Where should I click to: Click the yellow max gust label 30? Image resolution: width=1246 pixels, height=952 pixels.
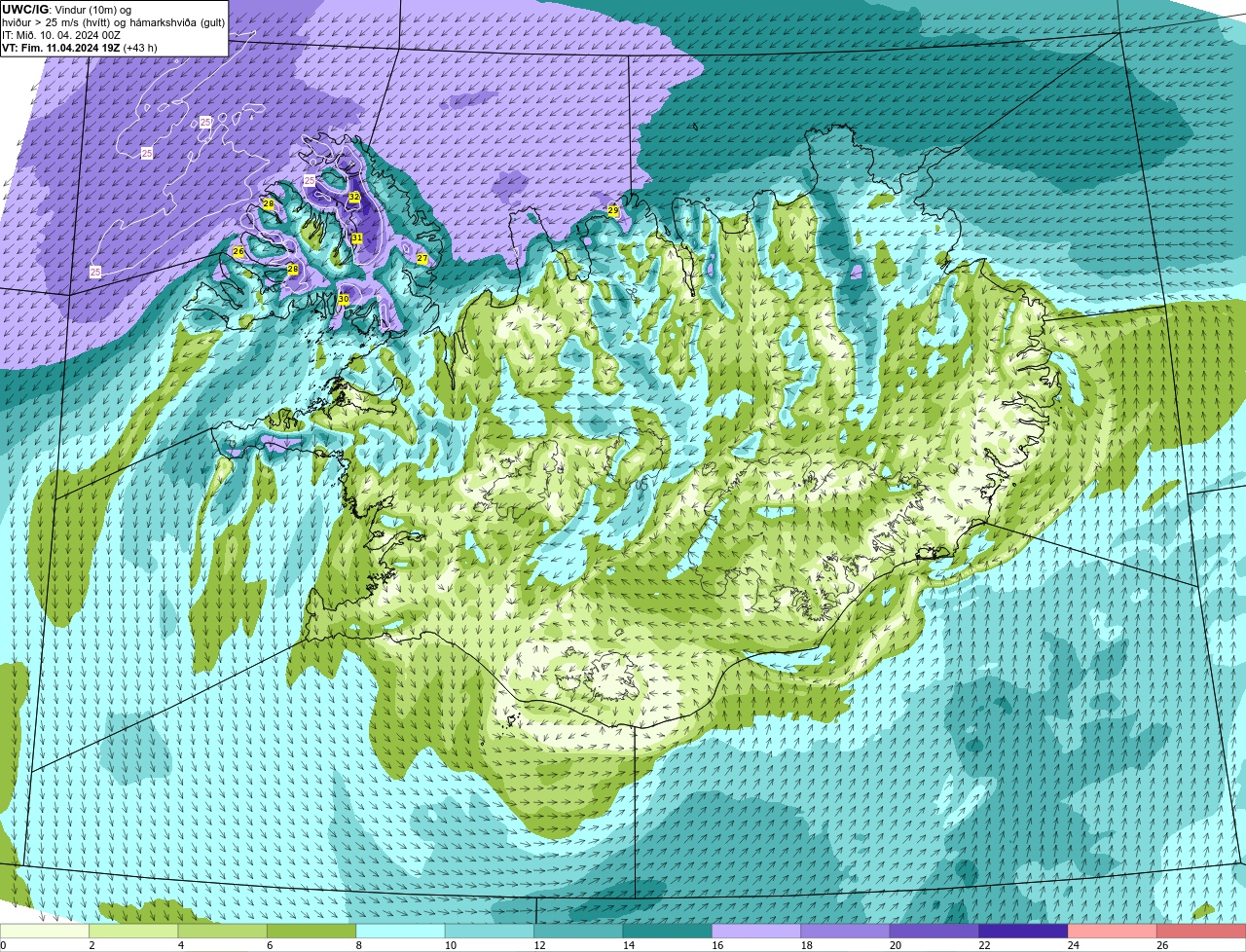(344, 299)
